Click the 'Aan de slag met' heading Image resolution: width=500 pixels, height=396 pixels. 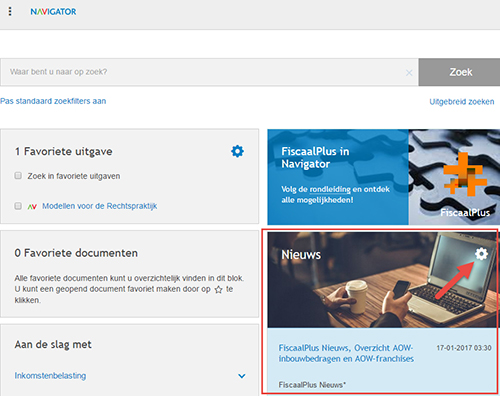(53, 344)
